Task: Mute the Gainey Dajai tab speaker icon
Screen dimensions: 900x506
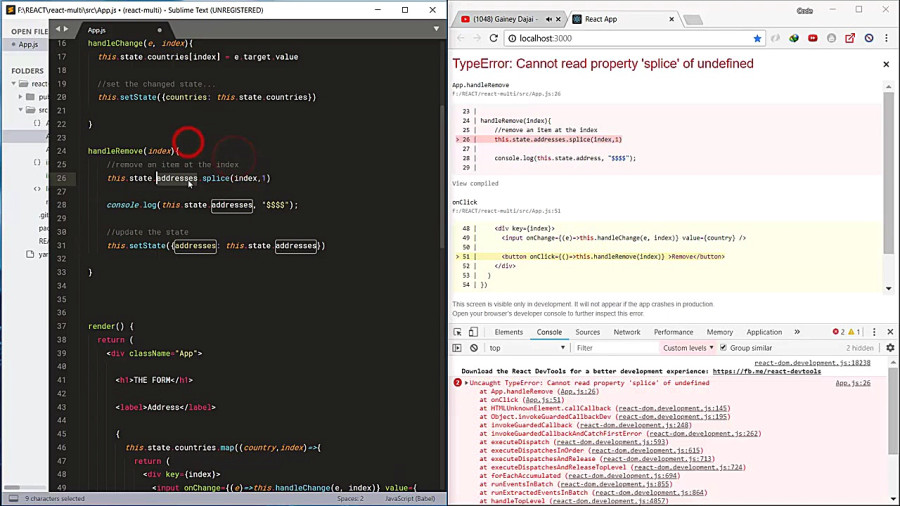Action: tap(548, 19)
